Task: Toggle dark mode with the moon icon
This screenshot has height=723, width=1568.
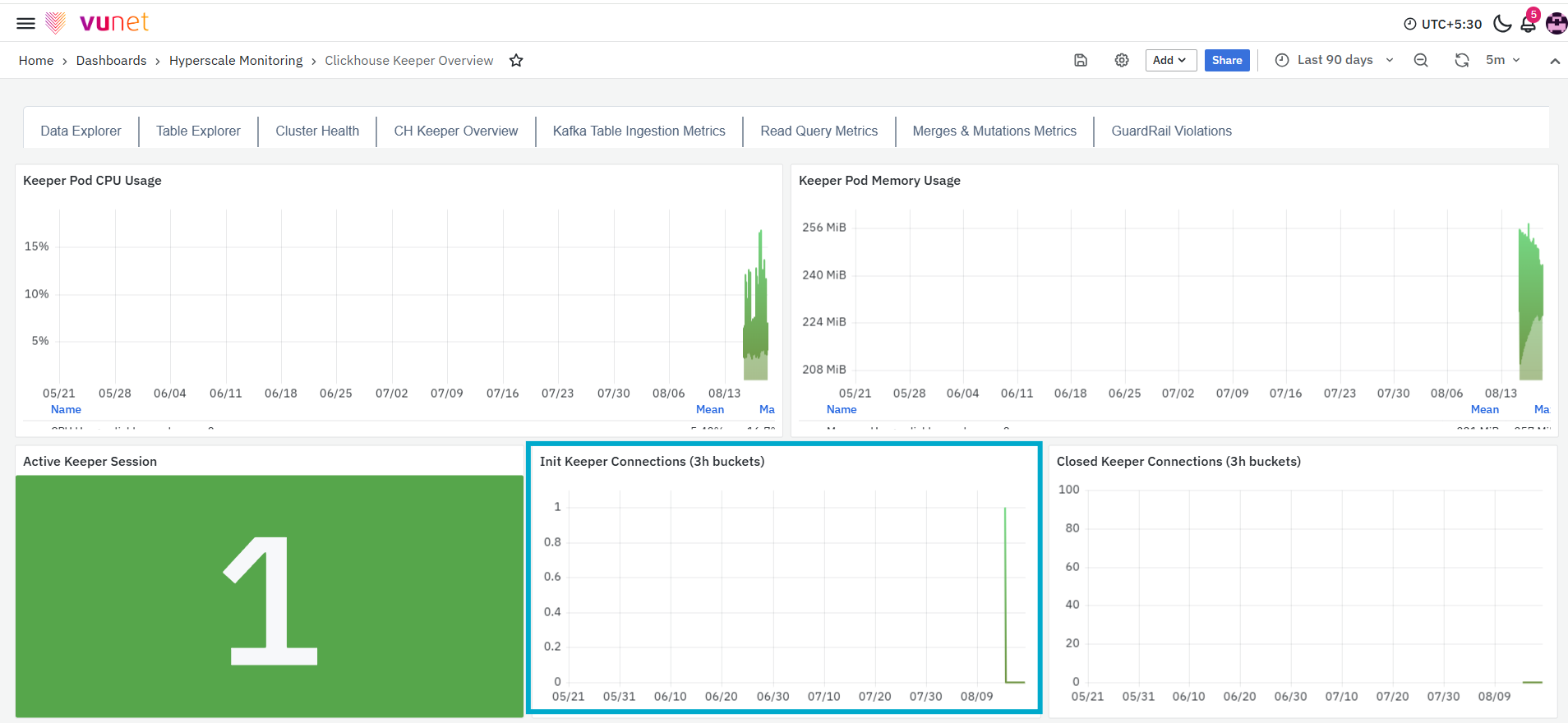Action: click(x=1502, y=23)
